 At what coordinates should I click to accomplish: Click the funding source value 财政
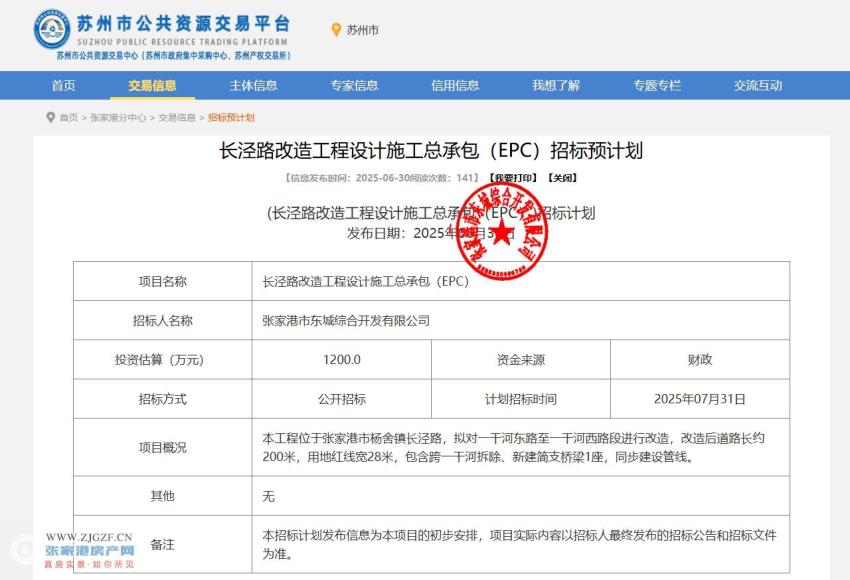pyautogui.click(x=700, y=359)
